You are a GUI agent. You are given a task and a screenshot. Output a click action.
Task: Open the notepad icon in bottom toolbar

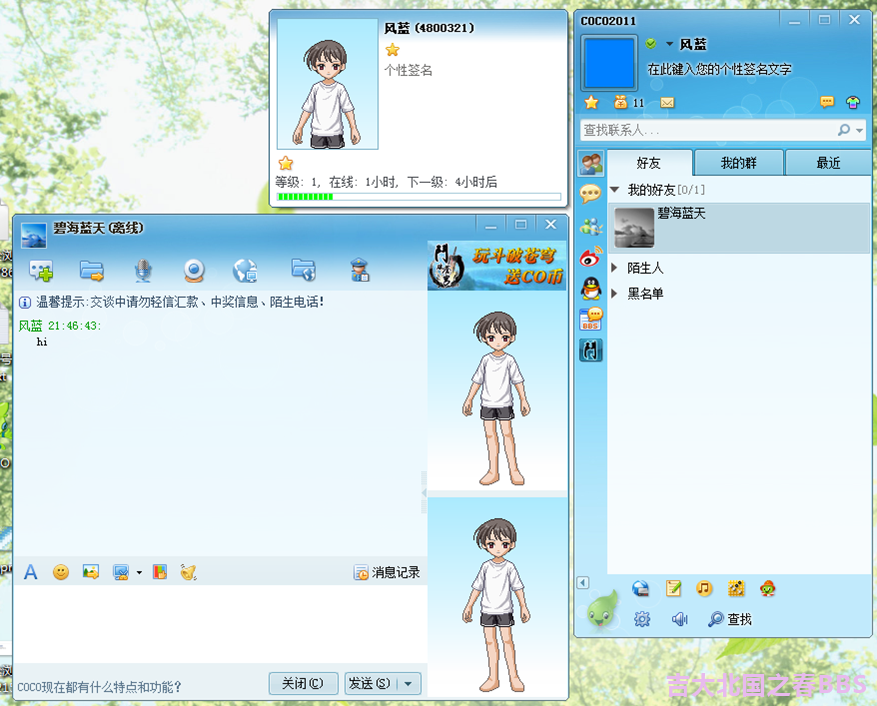pos(673,588)
